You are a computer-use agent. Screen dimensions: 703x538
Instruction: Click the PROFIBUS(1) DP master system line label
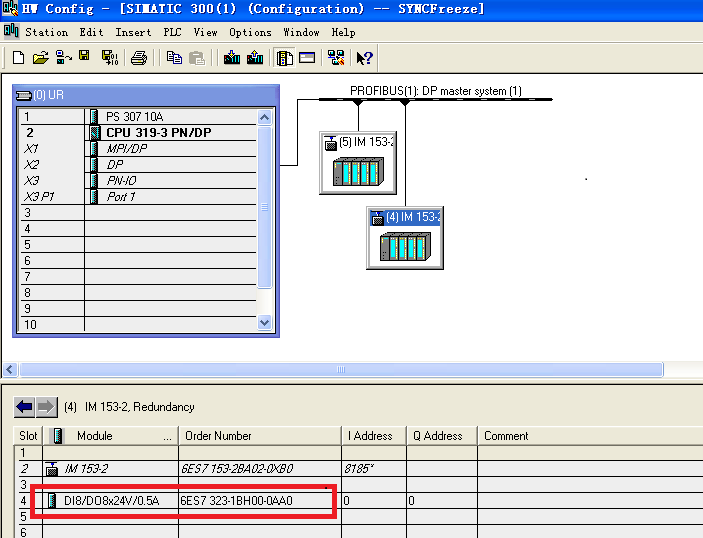tap(435, 91)
